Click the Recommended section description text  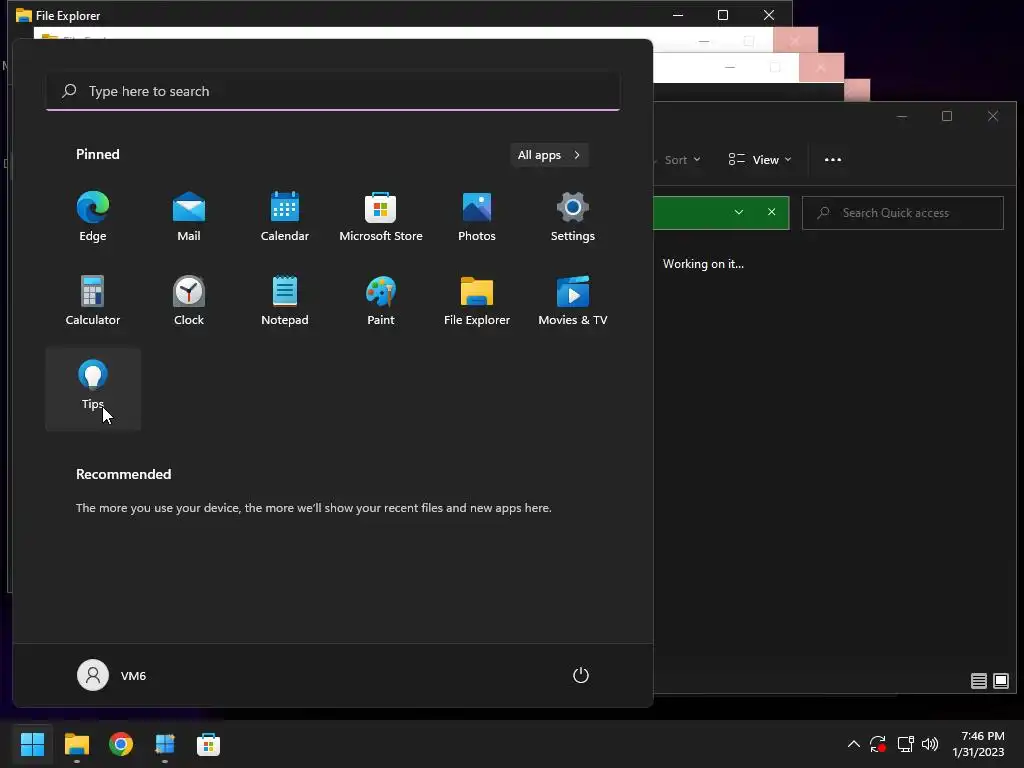click(x=313, y=508)
